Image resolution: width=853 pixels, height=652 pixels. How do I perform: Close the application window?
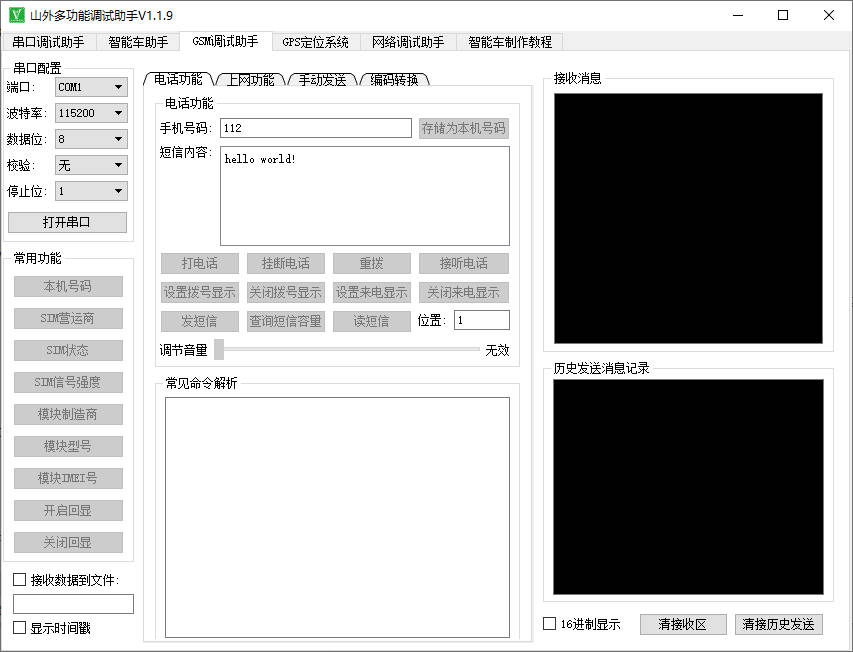pyautogui.click(x=829, y=15)
